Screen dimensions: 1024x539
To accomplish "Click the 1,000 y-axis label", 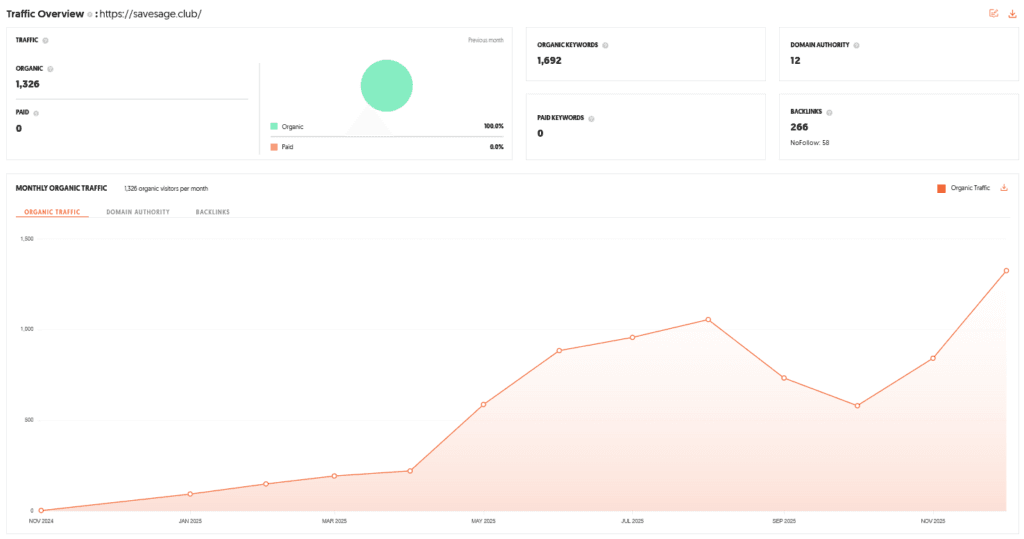I will click(27, 329).
